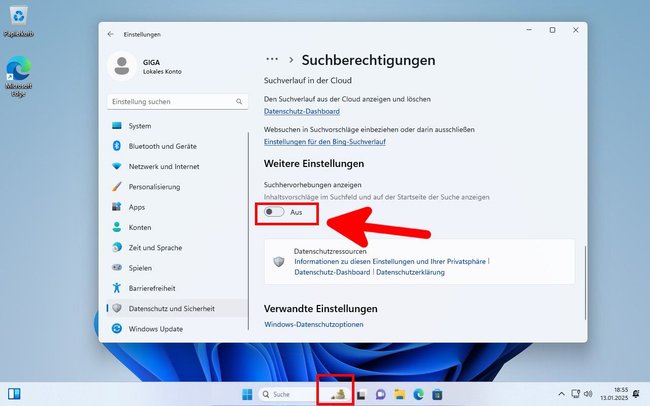Open the network status tray icon
The height and width of the screenshot is (406, 650).
(x=575, y=394)
